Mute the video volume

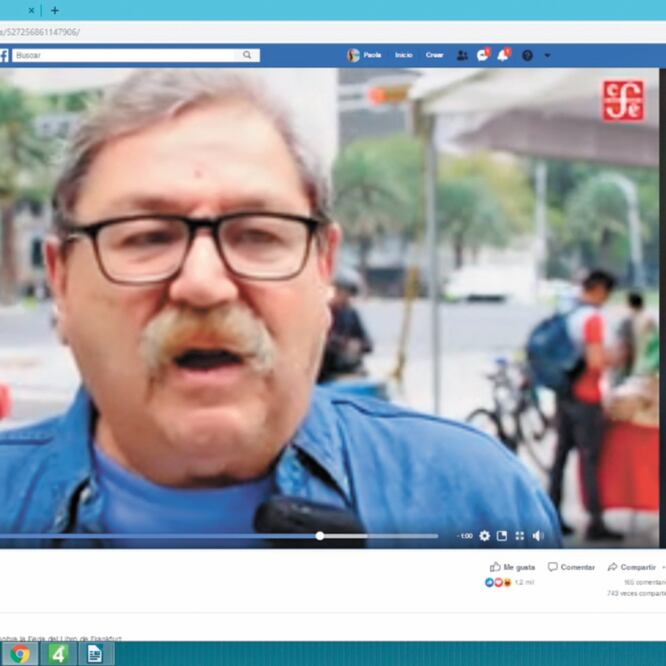tap(538, 536)
